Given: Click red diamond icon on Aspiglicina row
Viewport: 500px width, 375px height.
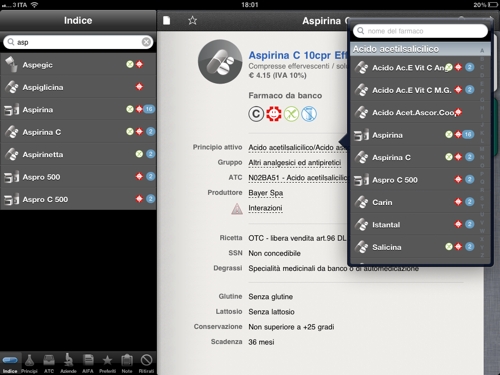Looking at the screenshot, I should (x=139, y=87).
